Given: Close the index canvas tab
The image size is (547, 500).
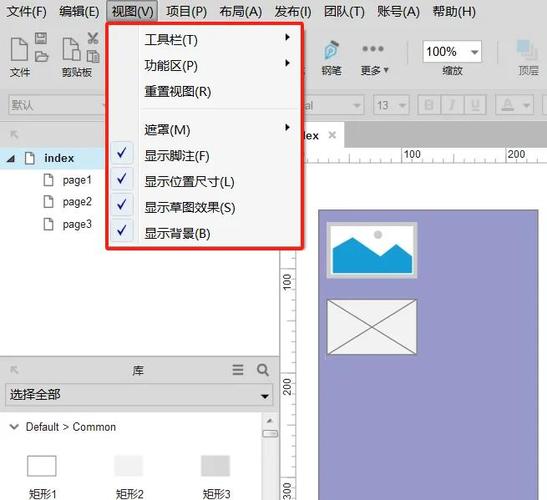Looking at the screenshot, I should [x=332, y=135].
